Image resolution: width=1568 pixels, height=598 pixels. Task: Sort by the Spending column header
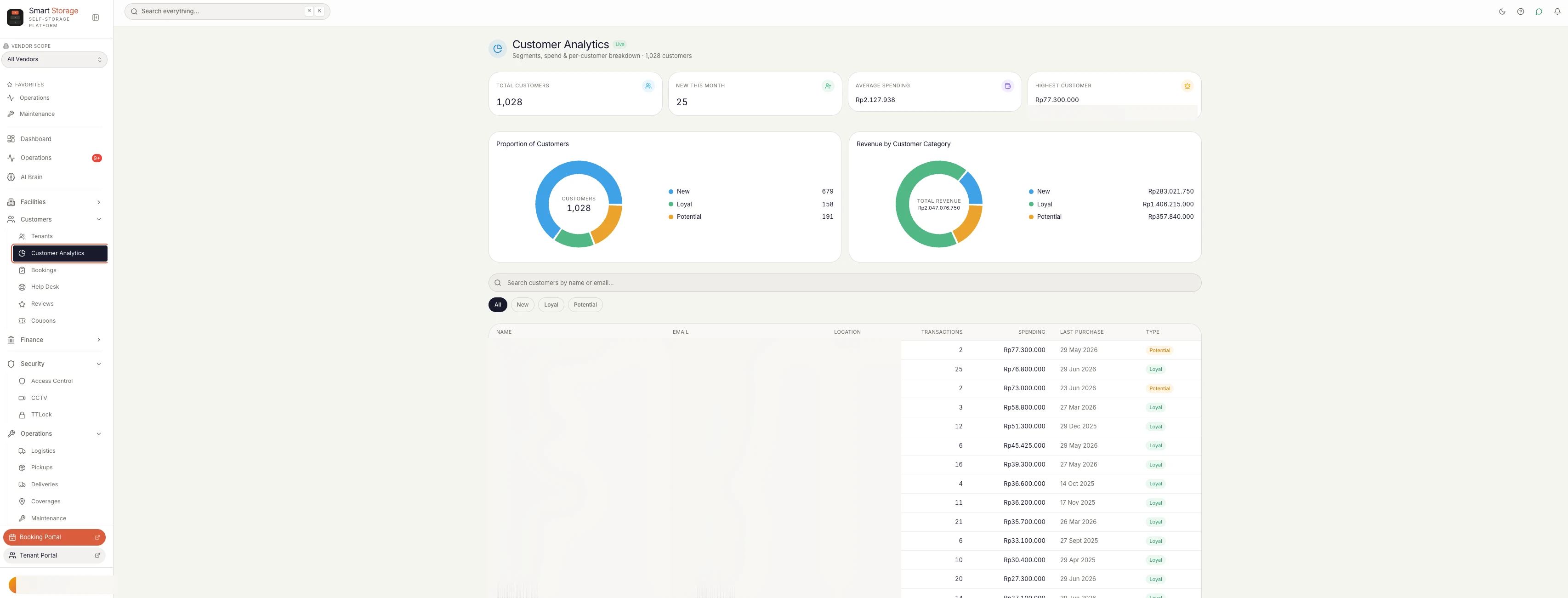tap(1031, 332)
